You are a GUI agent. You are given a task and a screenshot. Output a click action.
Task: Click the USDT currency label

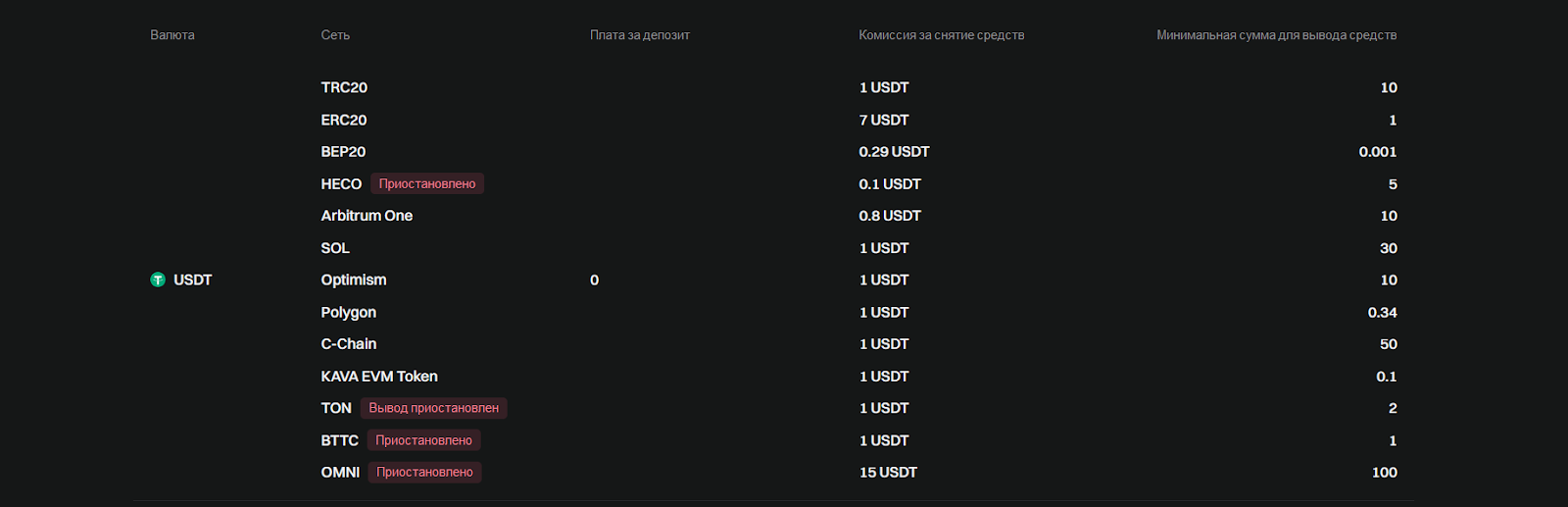[x=193, y=279]
